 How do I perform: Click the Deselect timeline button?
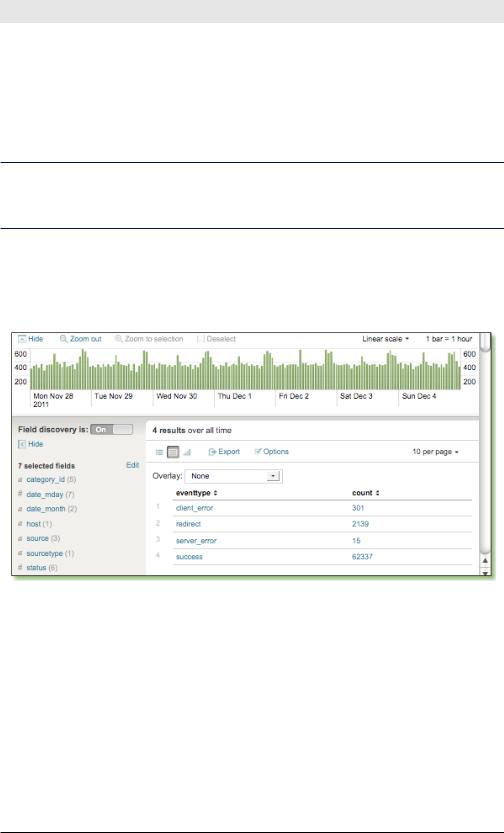(216, 339)
